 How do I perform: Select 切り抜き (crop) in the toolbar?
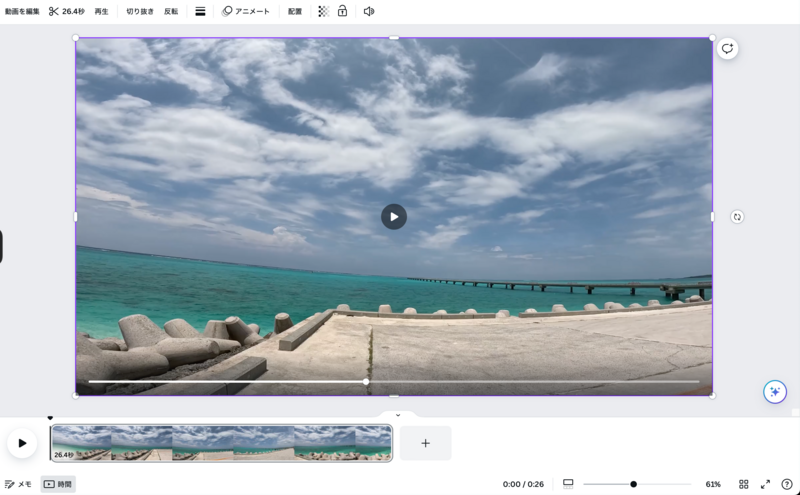pyautogui.click(x=140, y=11)
